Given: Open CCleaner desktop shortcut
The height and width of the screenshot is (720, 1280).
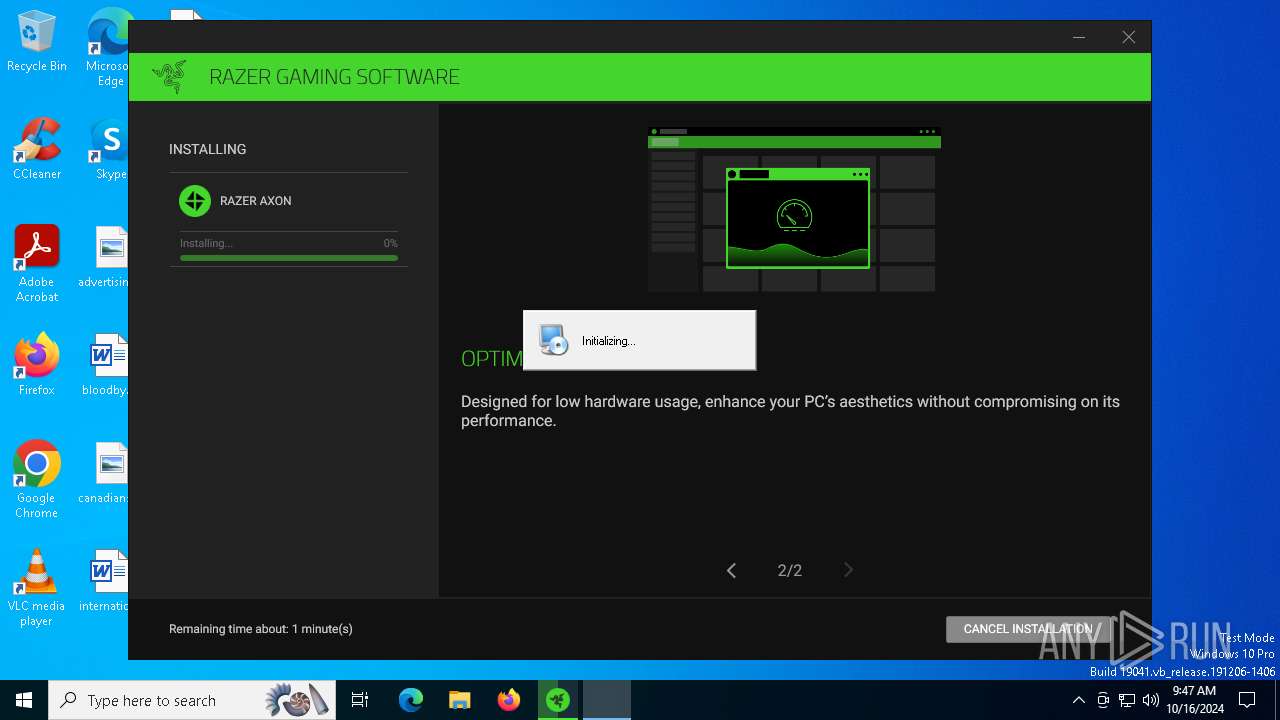Looking at the screenshot, I should 37,150.
